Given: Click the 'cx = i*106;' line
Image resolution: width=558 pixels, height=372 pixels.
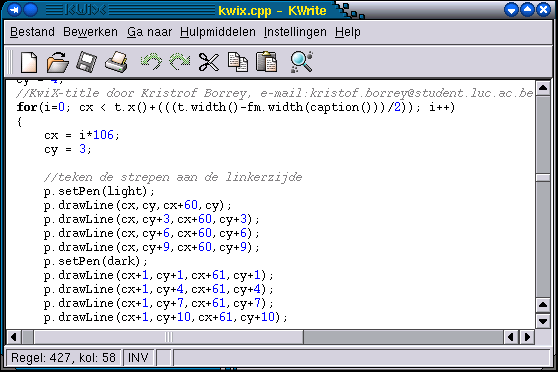Looking at the screenshot, I should (81, 135).
